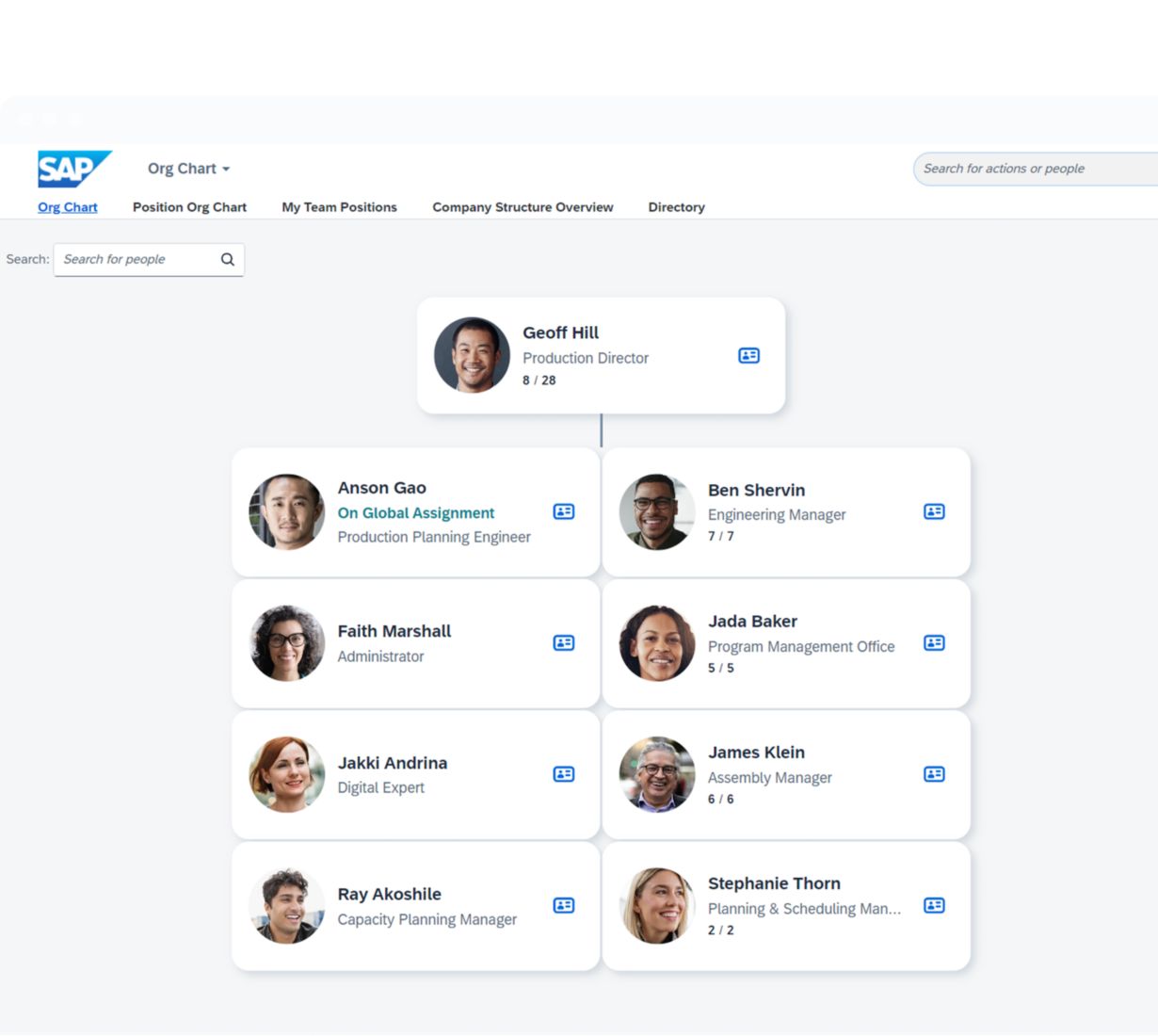Click the magnifier icon in people search

(228, 260)
